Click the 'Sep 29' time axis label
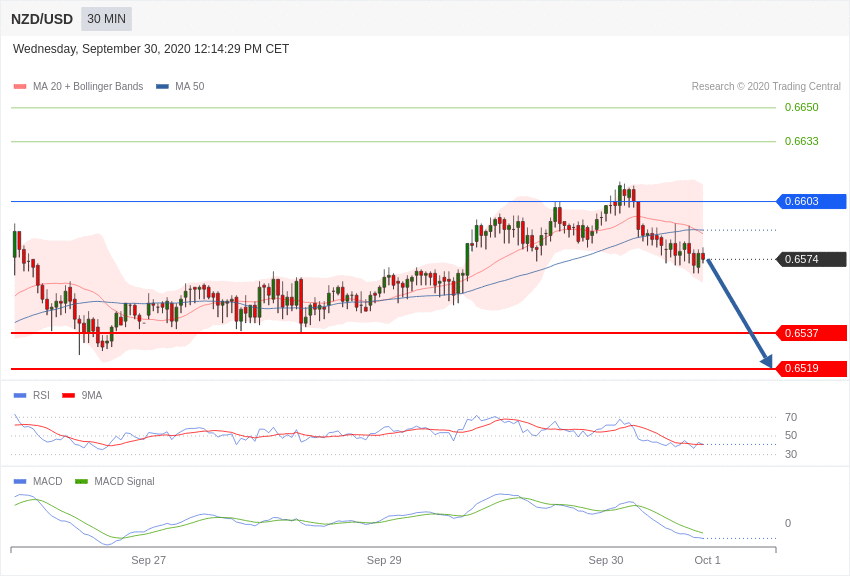The height and width of the screenshot is (576, 850). coord(384,560)
